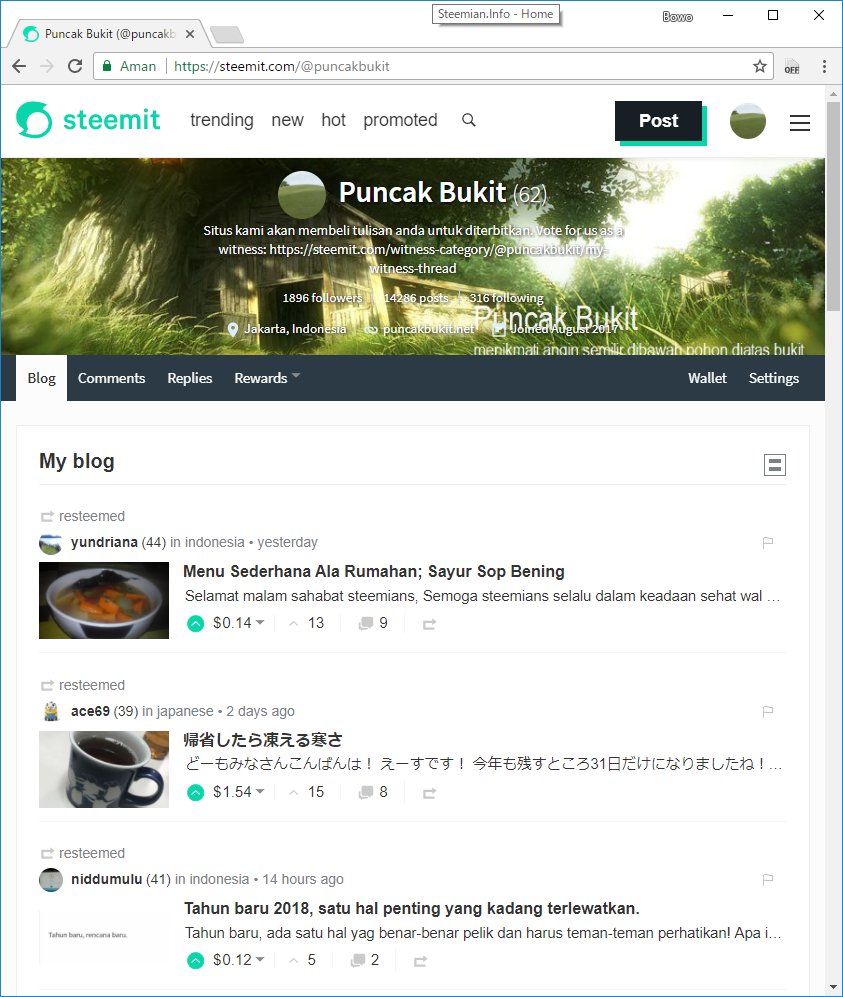Click the vertical scrollbar thumb
The height and width of the screenshot is (997, 843).
(833, 206)
